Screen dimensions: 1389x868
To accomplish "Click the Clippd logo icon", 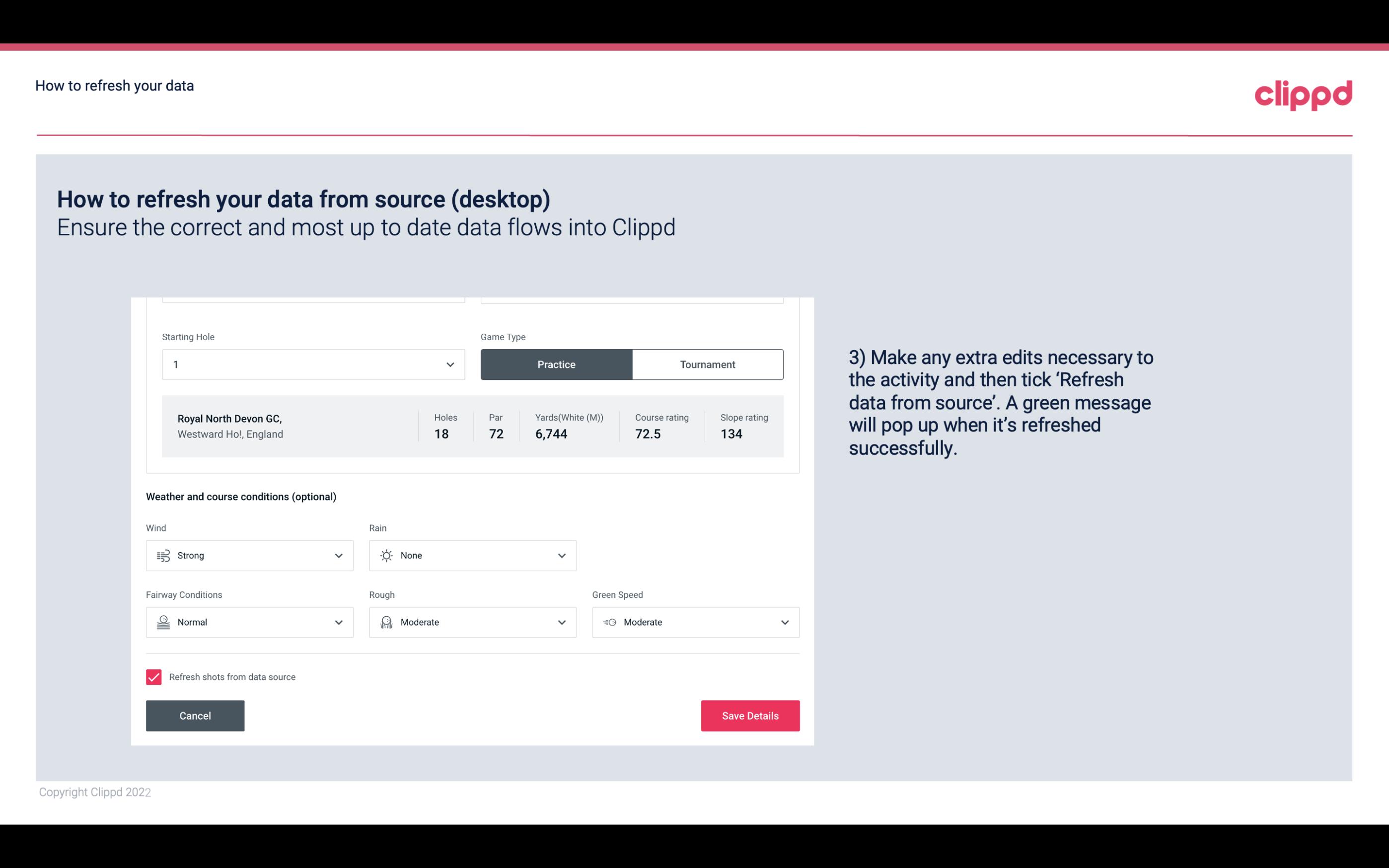I will tap(1303, 93).
